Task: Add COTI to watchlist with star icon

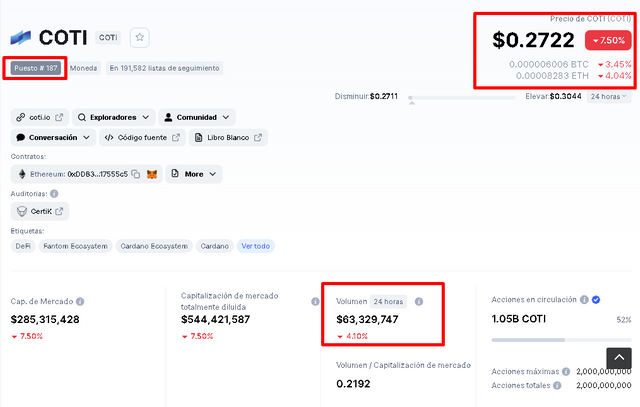Action: [140, 38]
